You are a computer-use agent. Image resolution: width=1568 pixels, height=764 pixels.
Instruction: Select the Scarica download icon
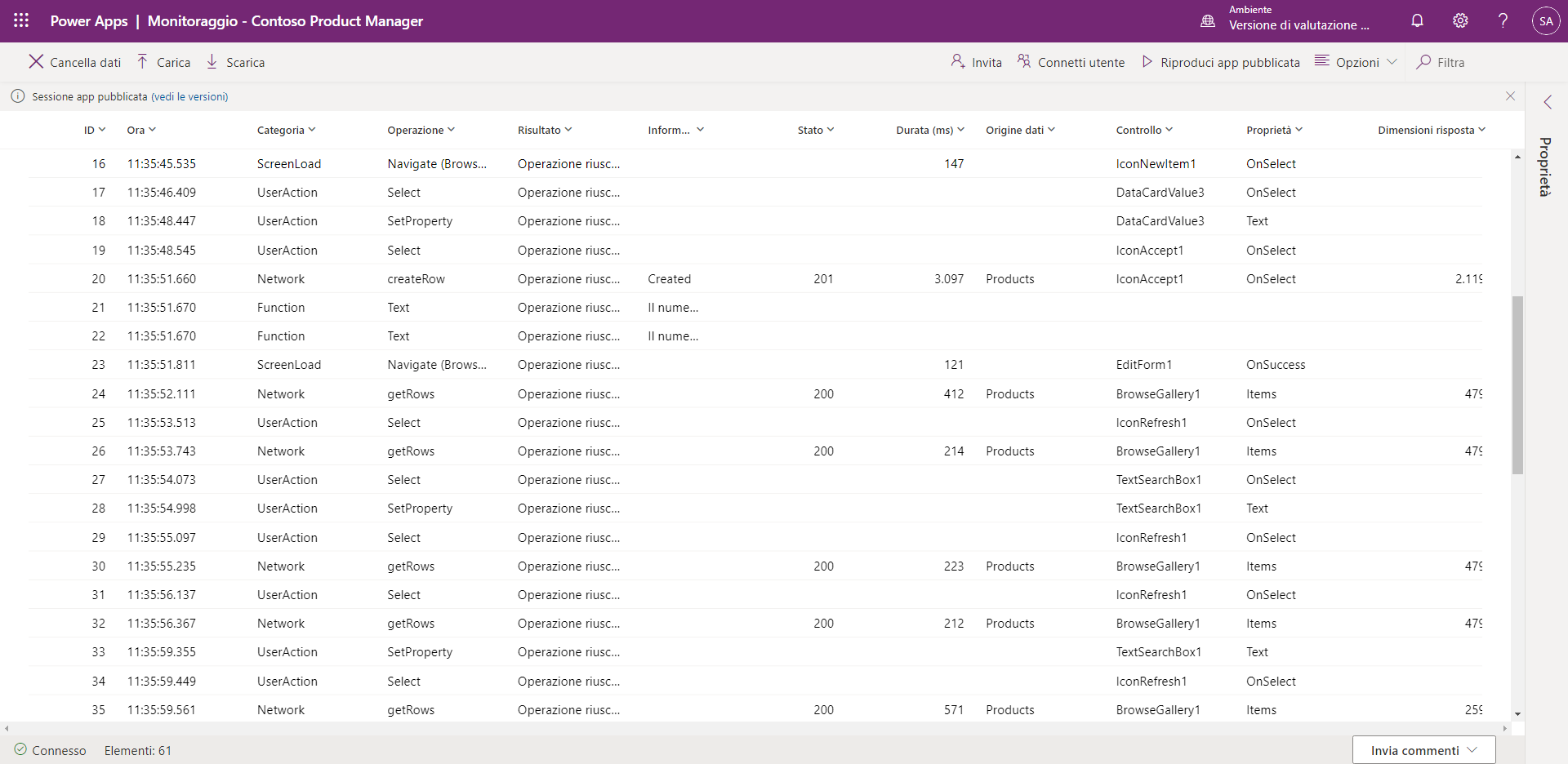tap(212, 61)
